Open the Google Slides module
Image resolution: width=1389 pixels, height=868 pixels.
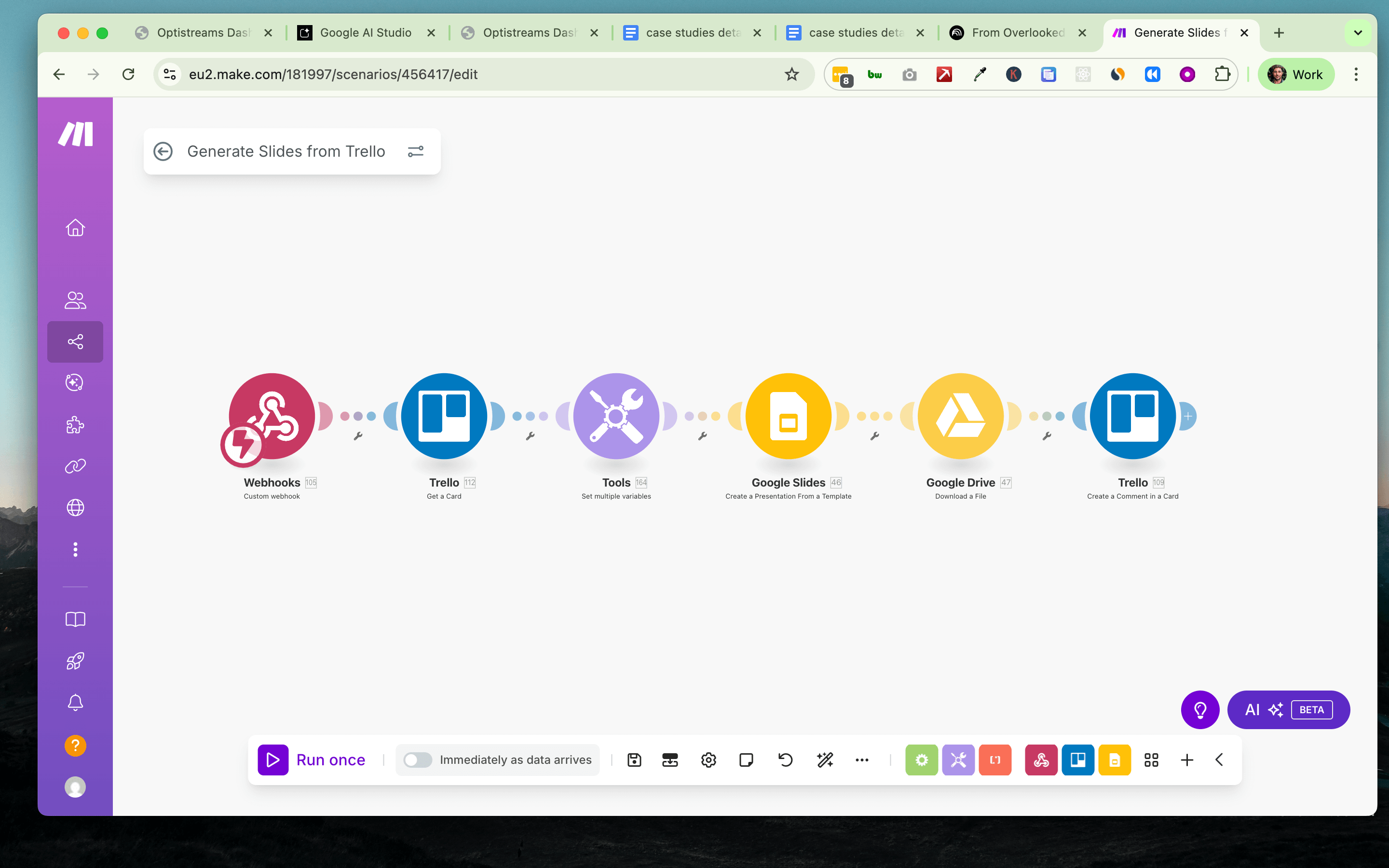[x=789, y=416]
